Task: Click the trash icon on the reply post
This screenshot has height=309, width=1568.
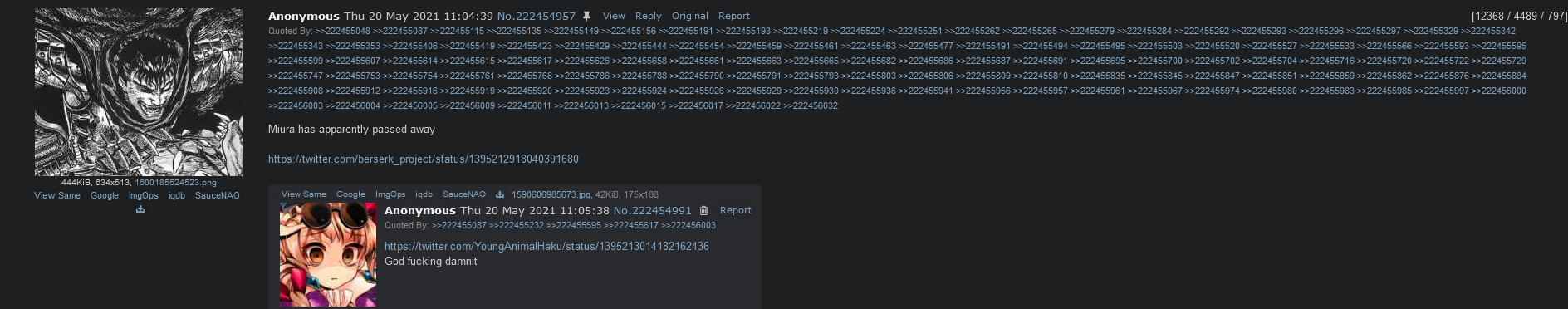Action: [x=703, y=211]
